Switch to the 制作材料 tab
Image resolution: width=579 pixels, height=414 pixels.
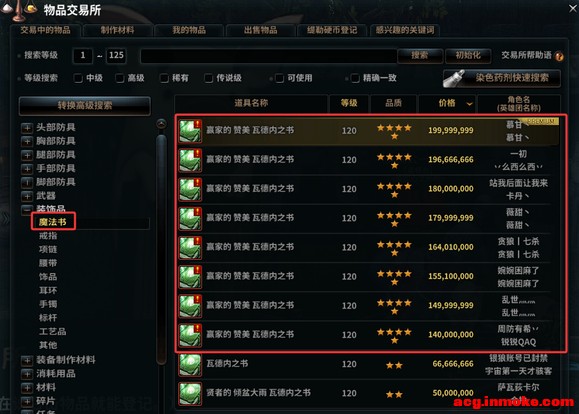[x=117, y=30]
